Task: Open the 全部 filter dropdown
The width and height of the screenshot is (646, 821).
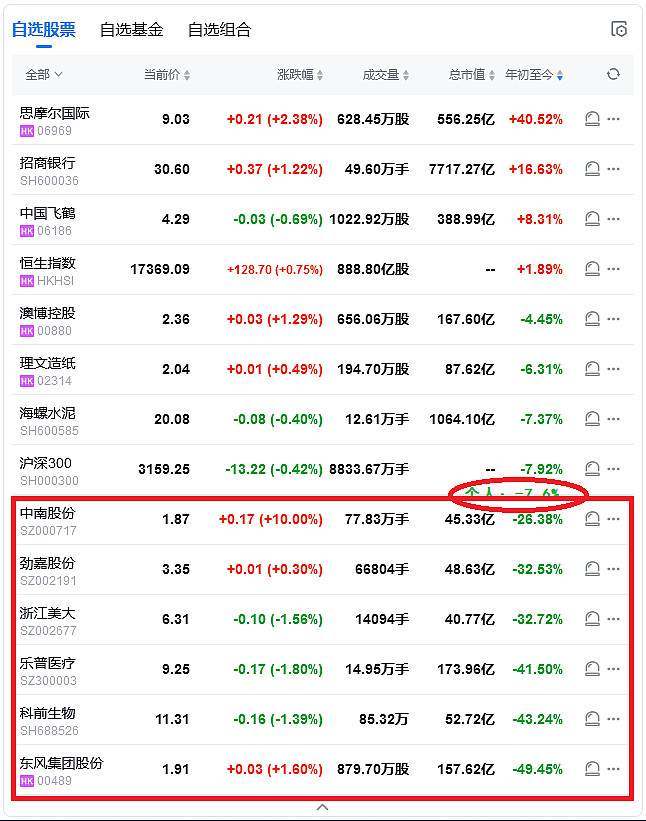Action: (44, 74)
